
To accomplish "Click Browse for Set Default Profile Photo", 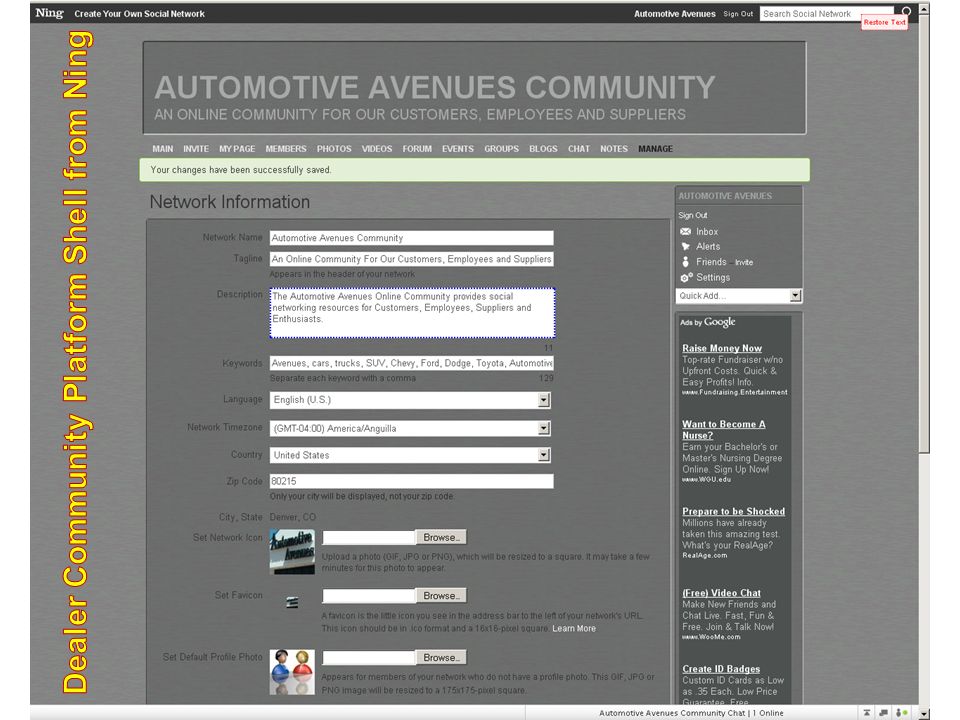I will [441, 657].
